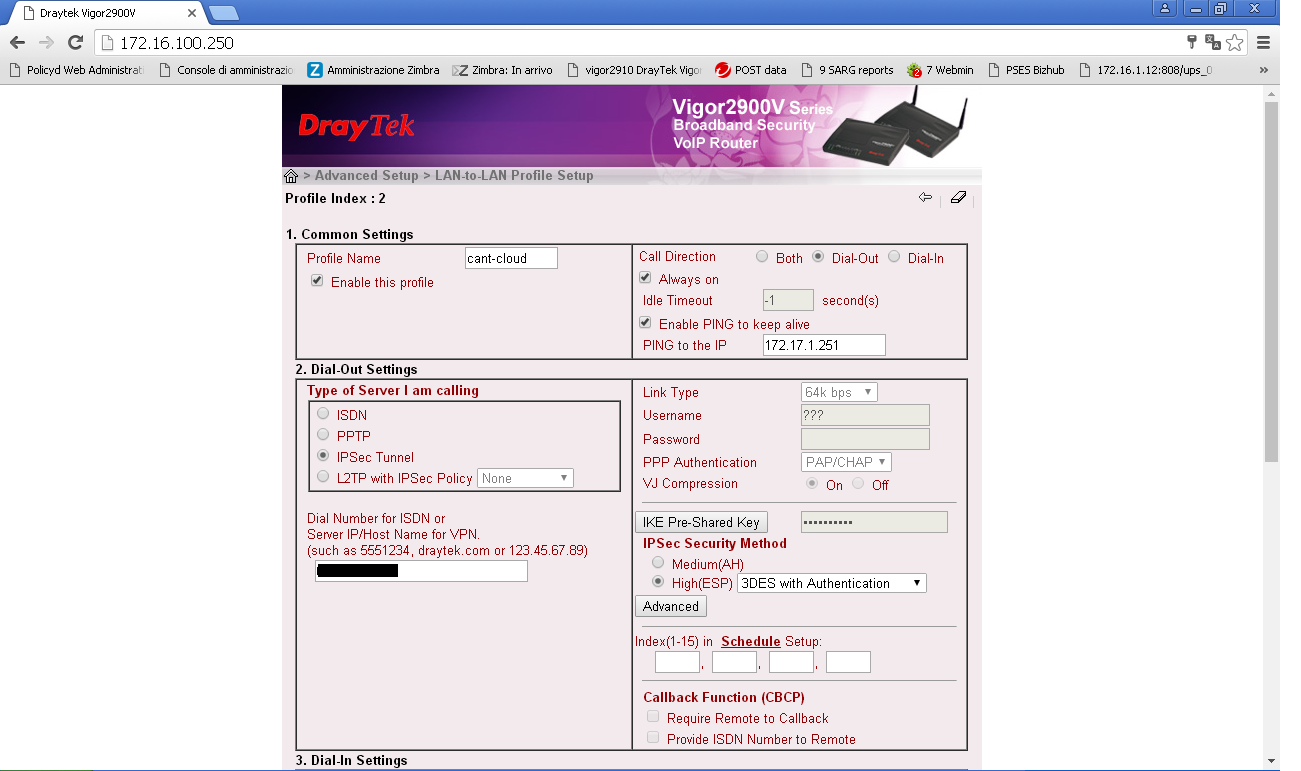This screenshot has height=771, width=1301.
Task: Click the address bar showing 172.16.100.250
Action: [640, 43]
